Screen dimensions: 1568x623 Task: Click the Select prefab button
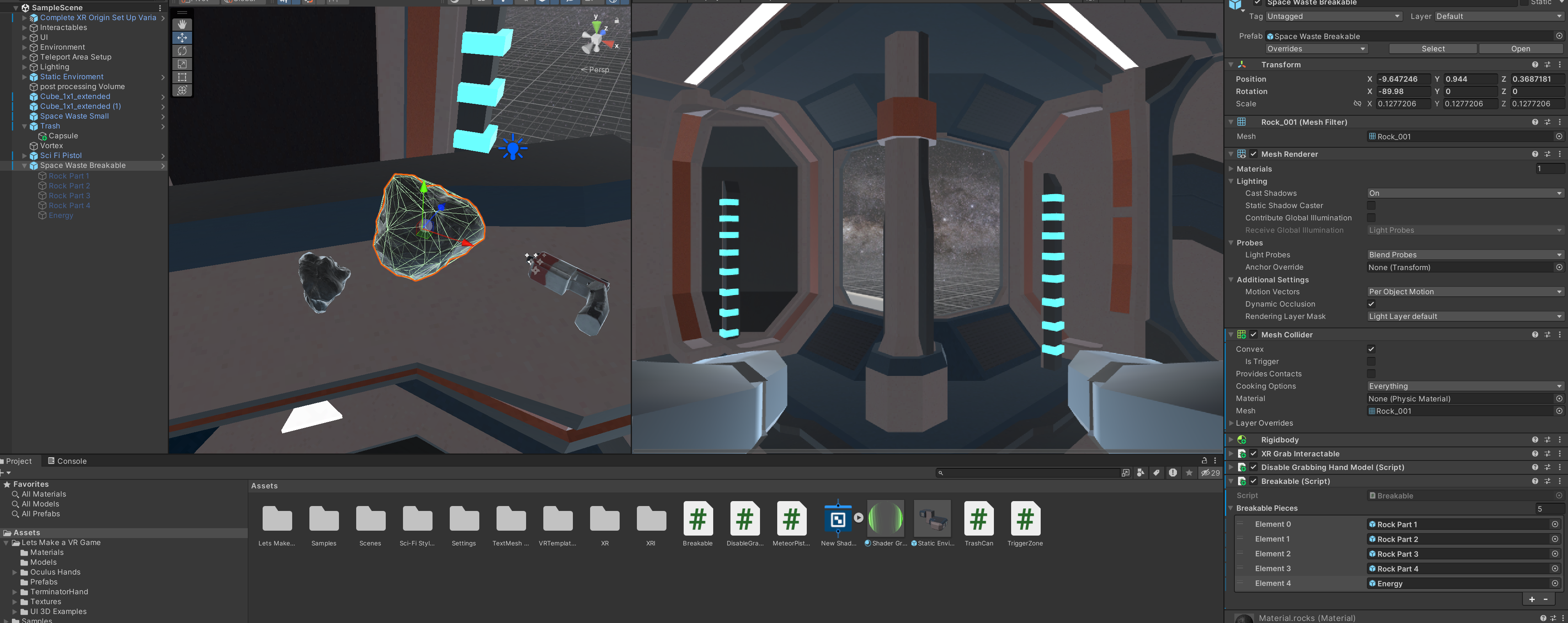pos(1432,49)
